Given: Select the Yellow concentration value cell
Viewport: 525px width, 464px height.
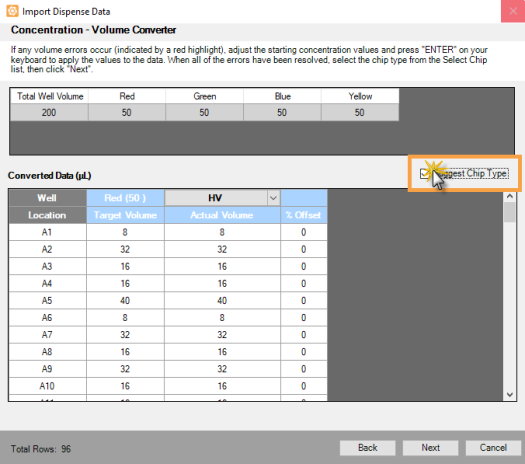Looking at the screenshot, I should [x=360, y=112].
